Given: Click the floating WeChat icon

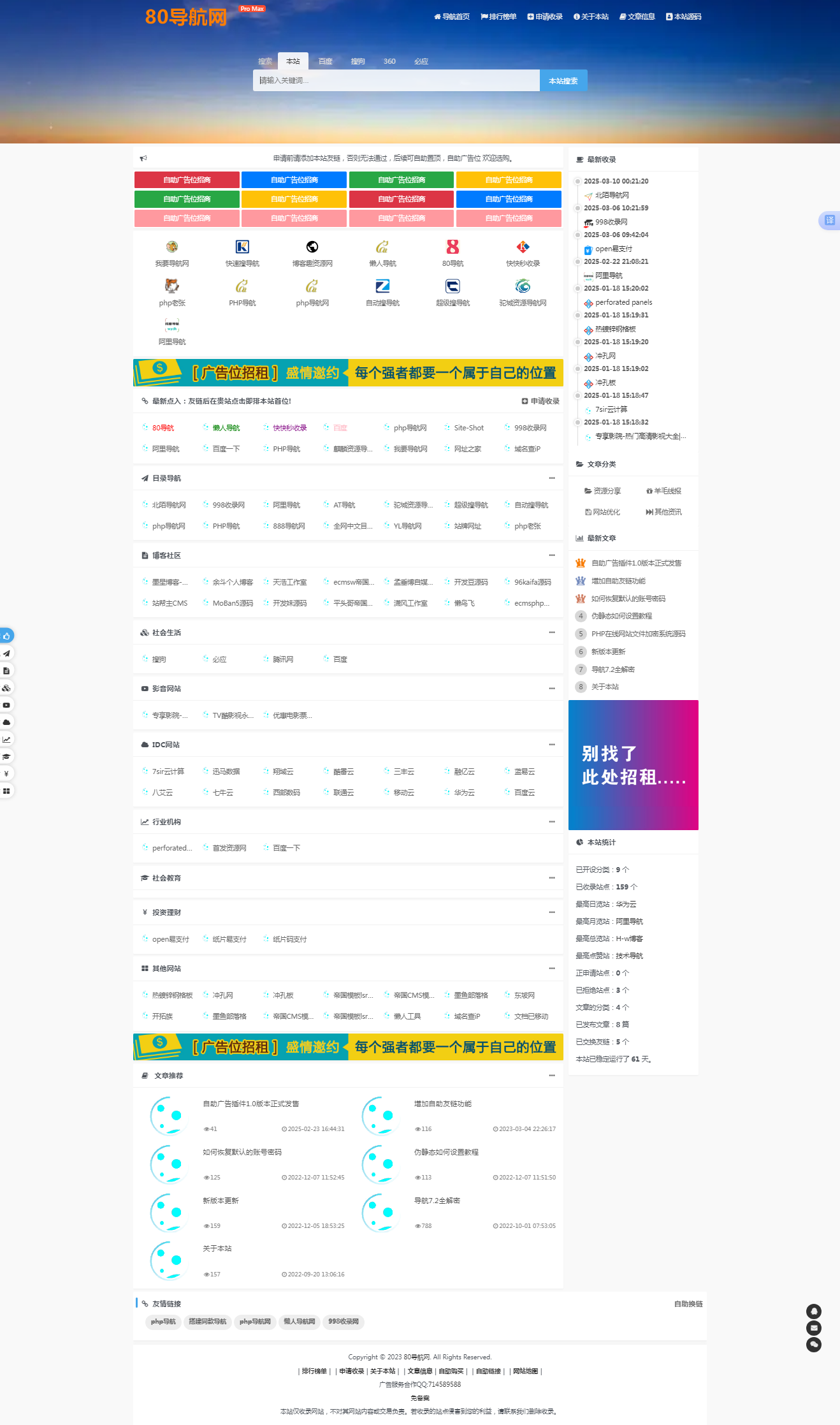Looking at the screenshot, I should [814, 1344].
